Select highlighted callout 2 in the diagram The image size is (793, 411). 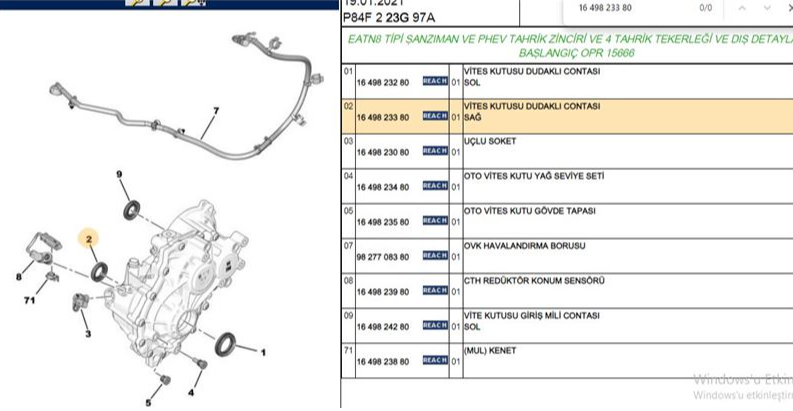[89, 239]
